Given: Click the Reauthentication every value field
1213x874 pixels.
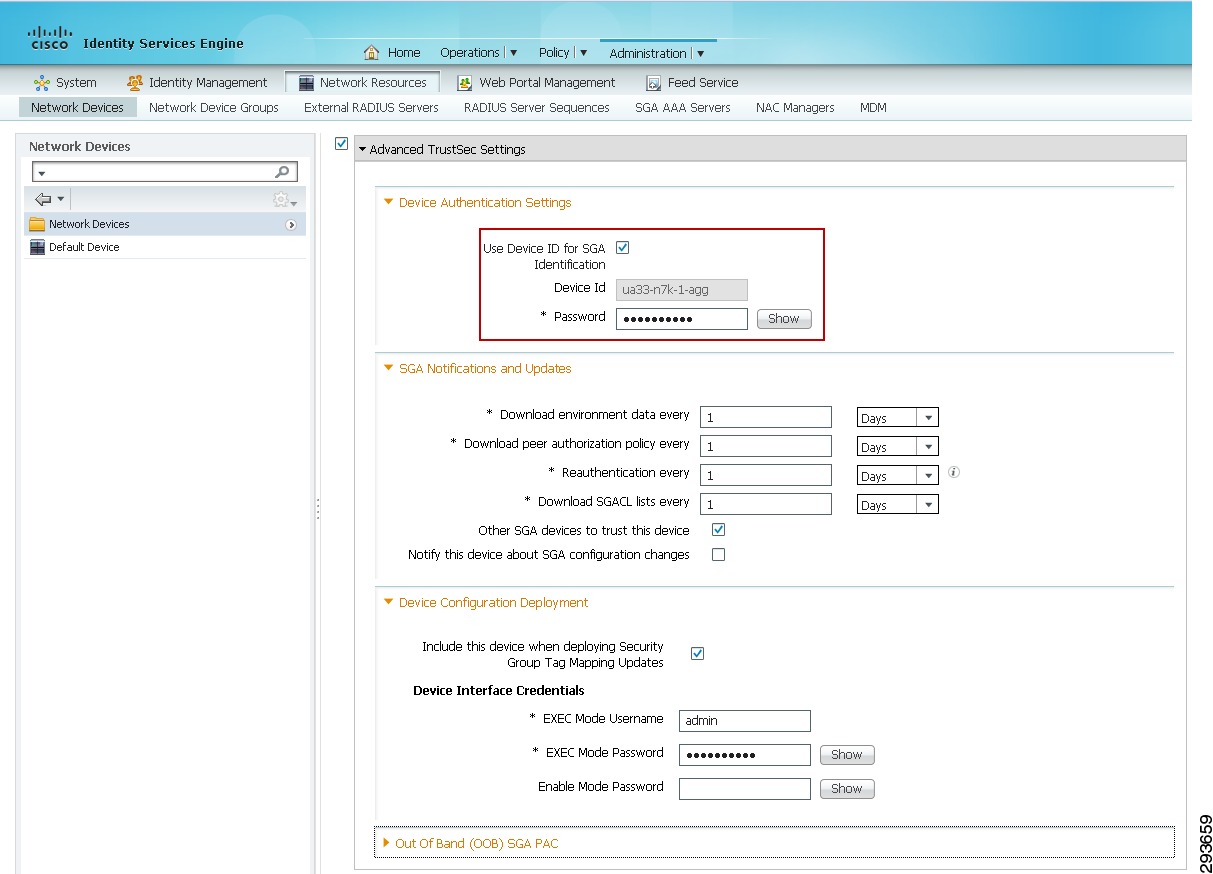Looking at the screenshot, I should pyautogui.click(x=766, y=475).
